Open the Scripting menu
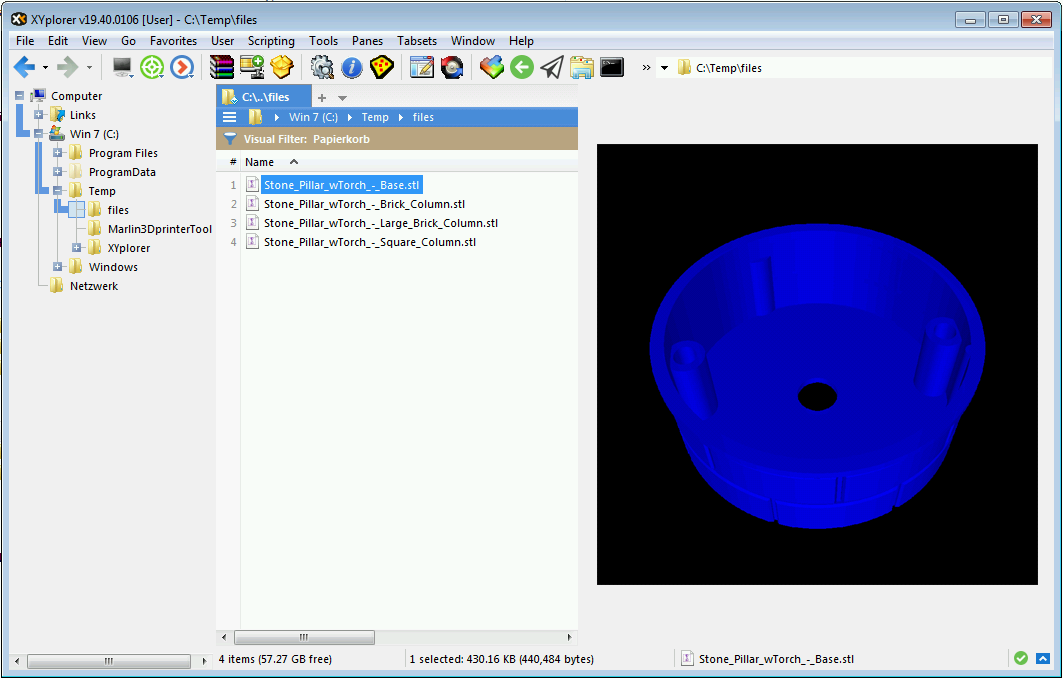Screen dimensions: 1063x678 pos(271,41)
